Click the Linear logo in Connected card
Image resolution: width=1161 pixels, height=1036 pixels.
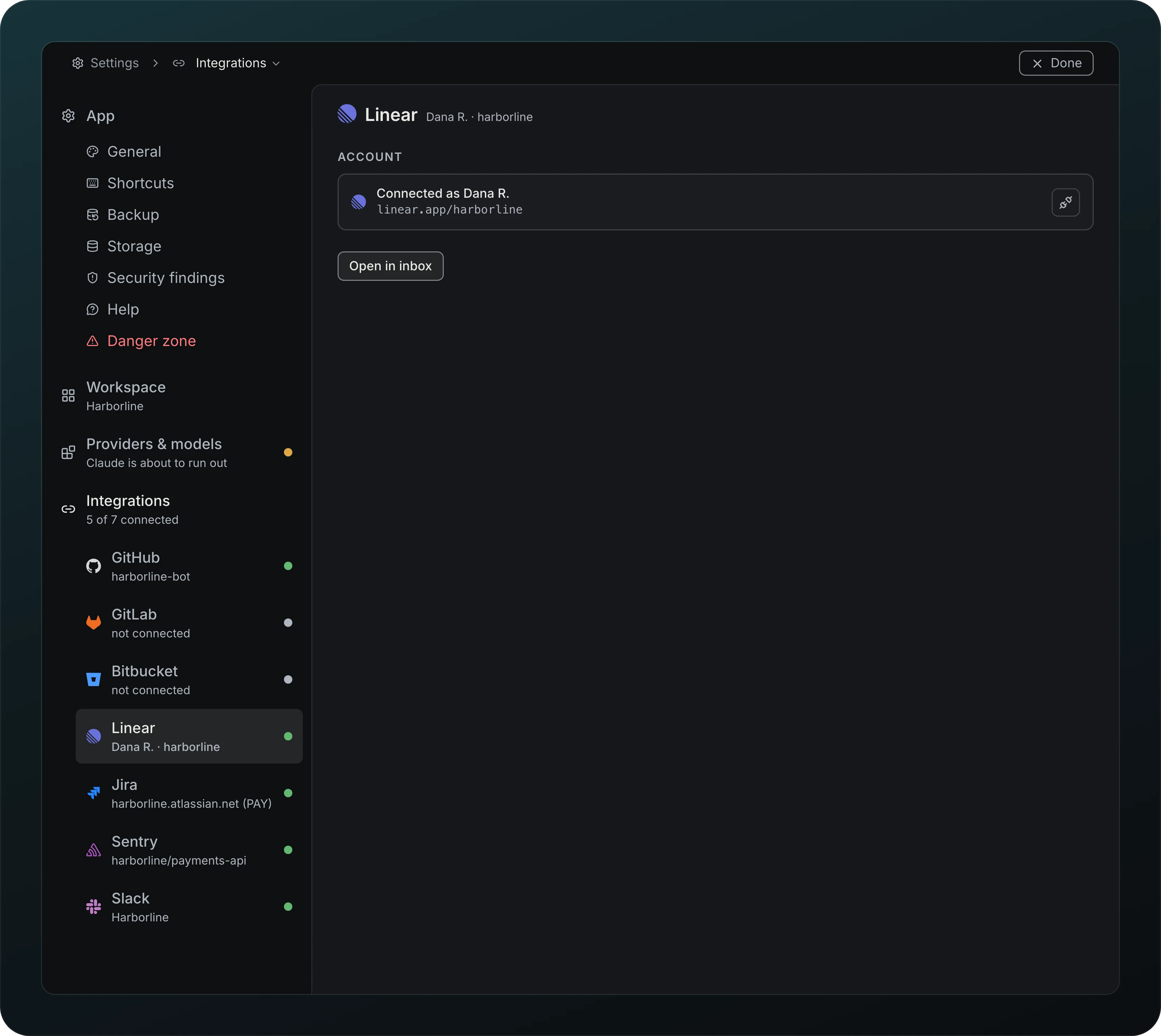[359, 202]
